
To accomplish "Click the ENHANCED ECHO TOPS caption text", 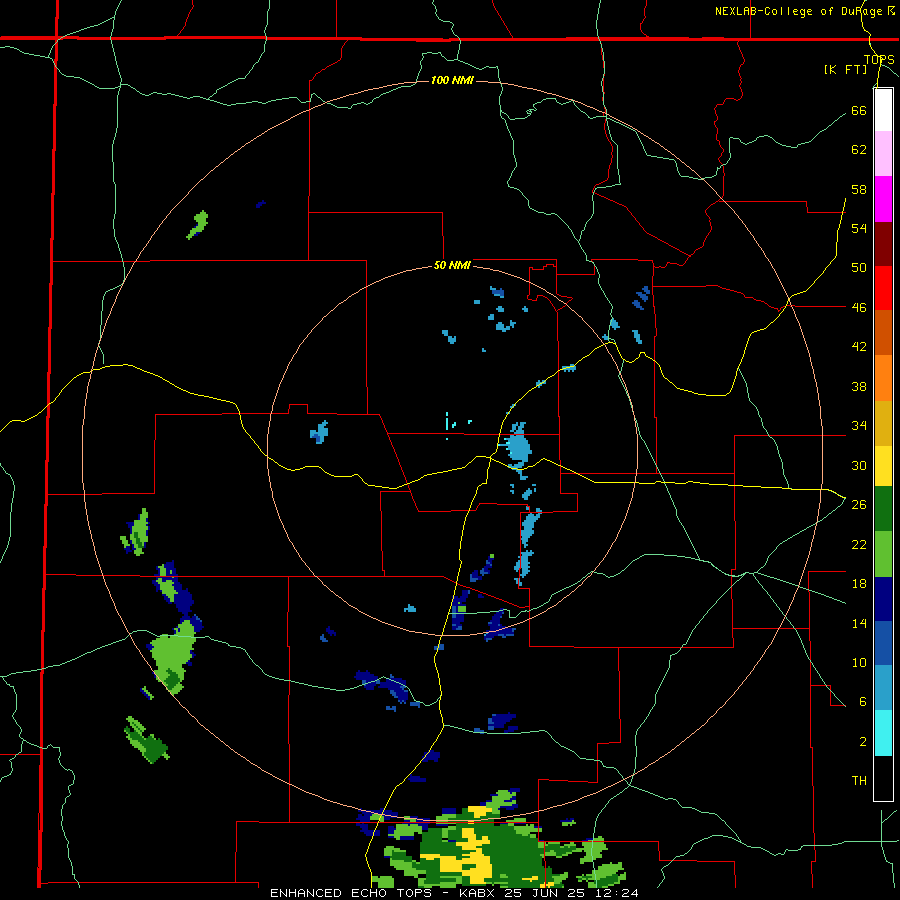I will [x=454, y=893].
